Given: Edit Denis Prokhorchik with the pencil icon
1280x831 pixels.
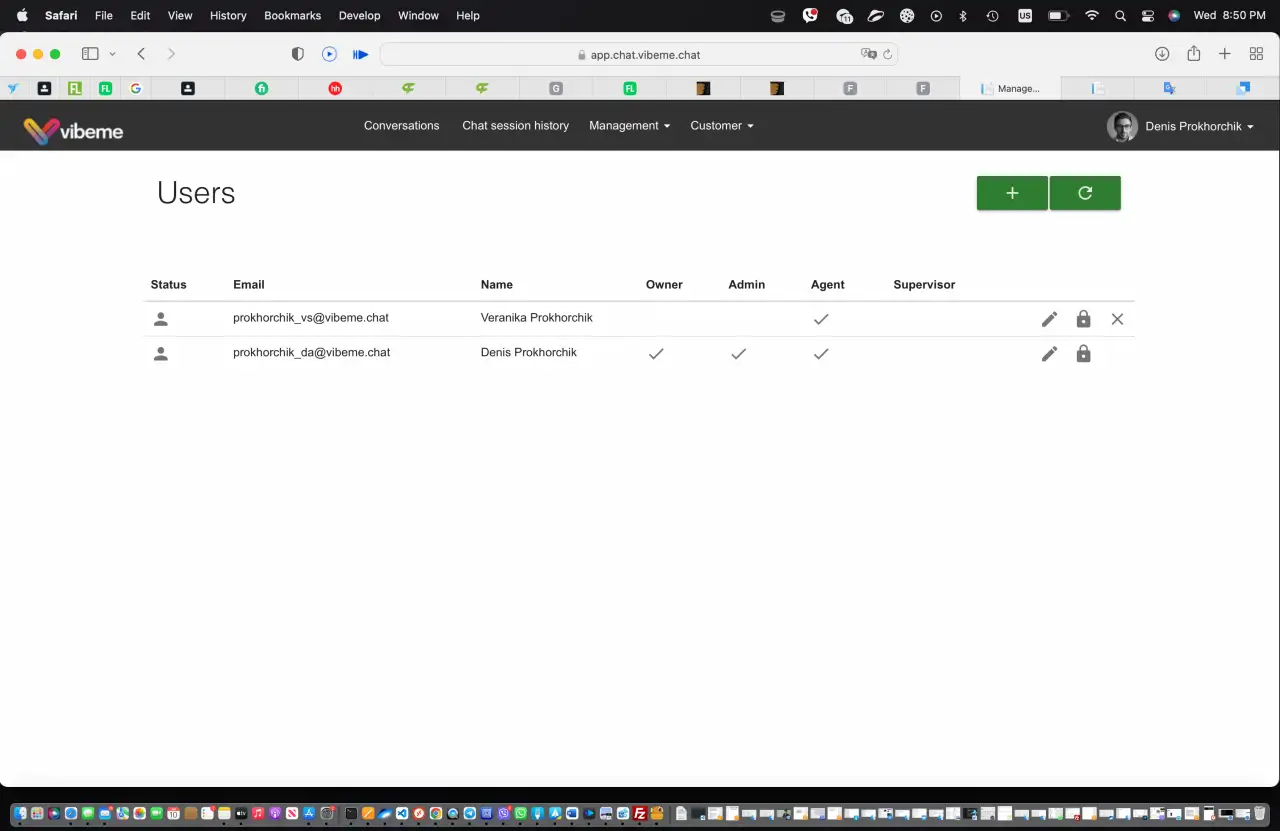Looking at the screenshot, I should pyautogui.click(x=1049, y=354).
